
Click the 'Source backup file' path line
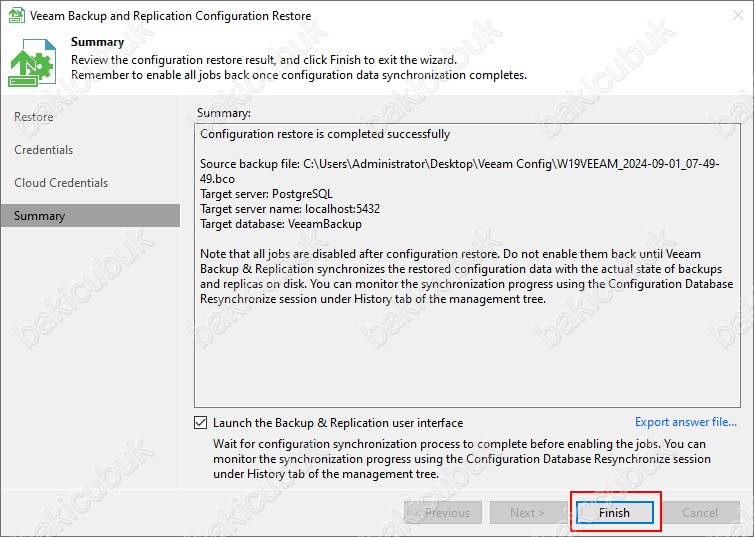(460, 171)
